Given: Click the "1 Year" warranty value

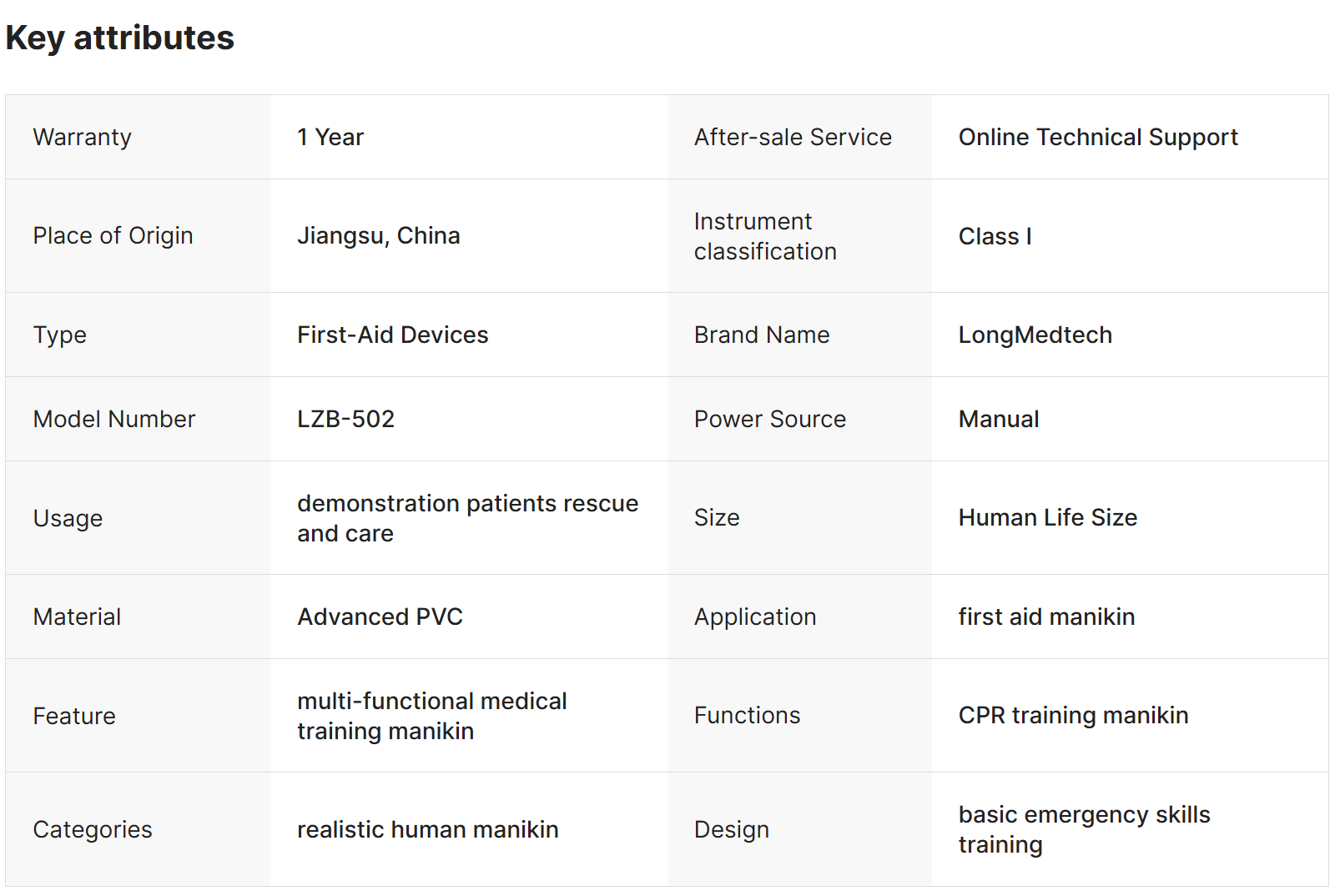Looking at the screenshot, I should [330, 137].
